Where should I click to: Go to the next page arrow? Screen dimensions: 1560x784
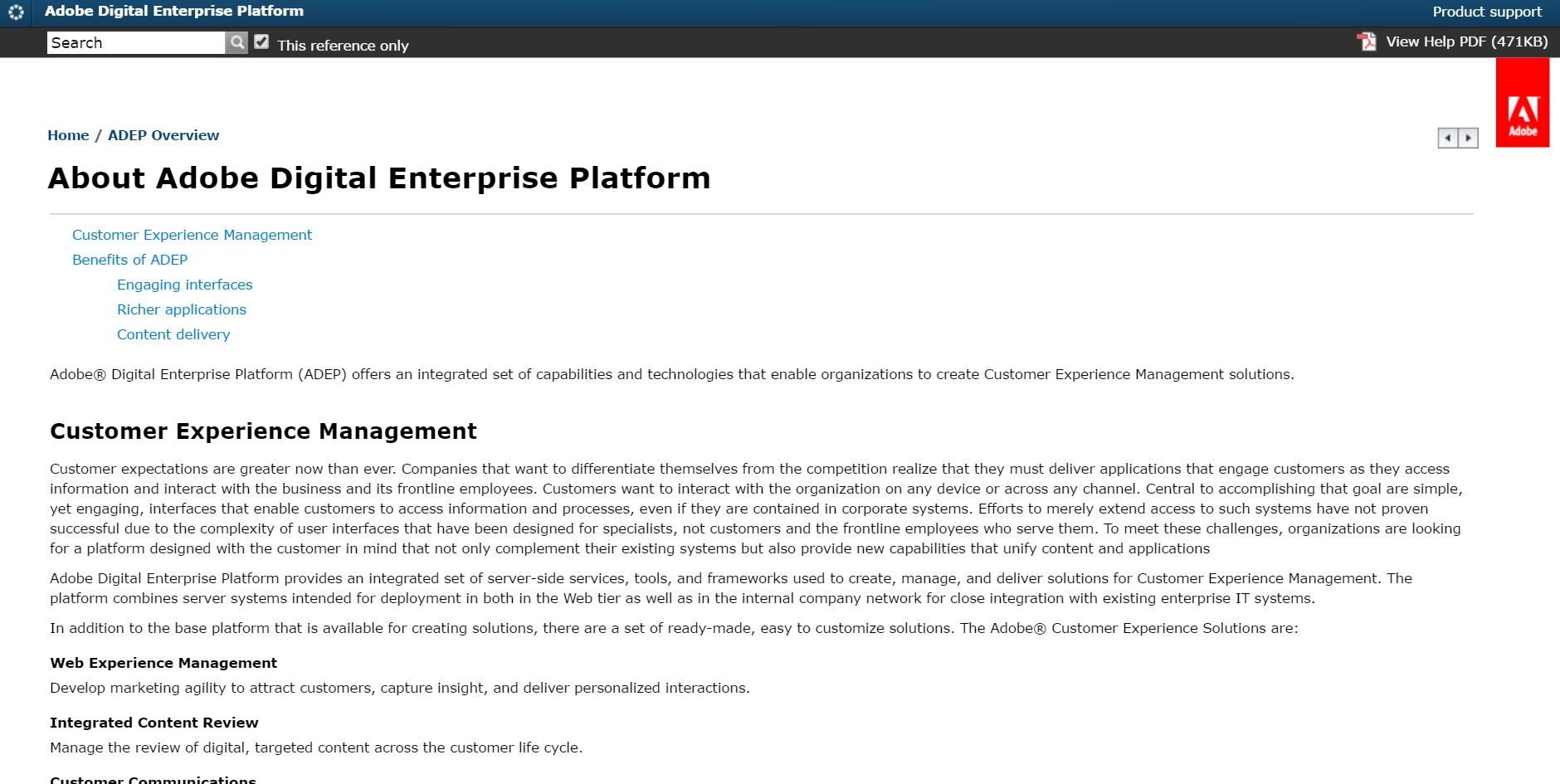(1469, 138)
